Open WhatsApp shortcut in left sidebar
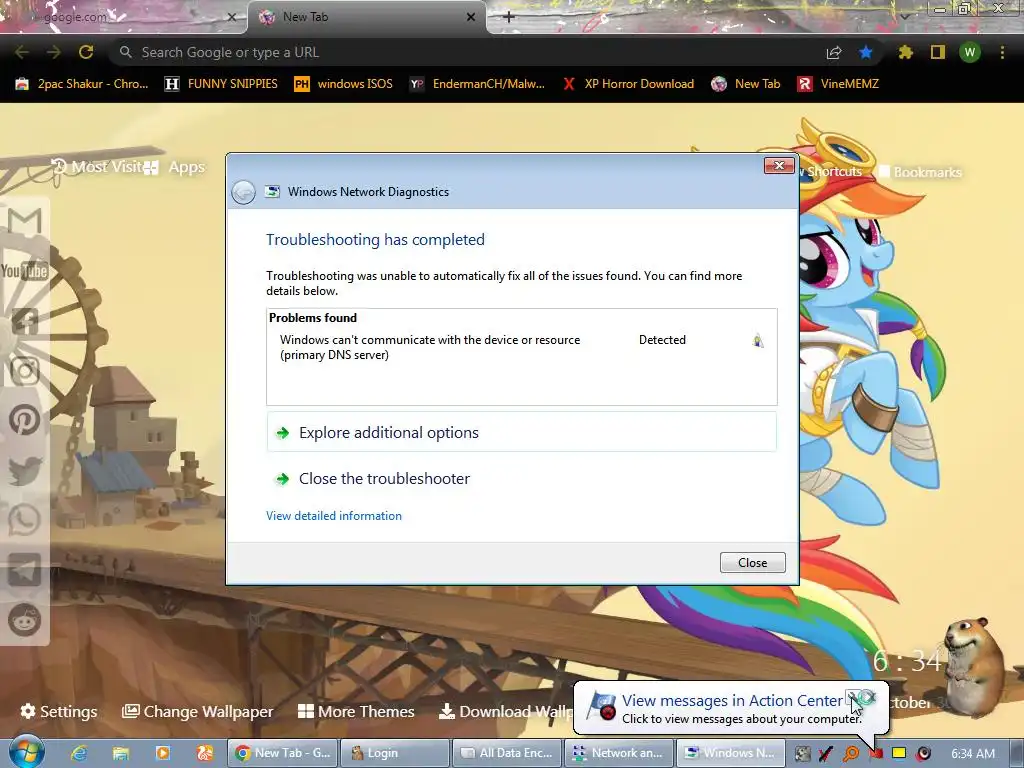This screenshot has width=1024, height=768. point(25,520)
